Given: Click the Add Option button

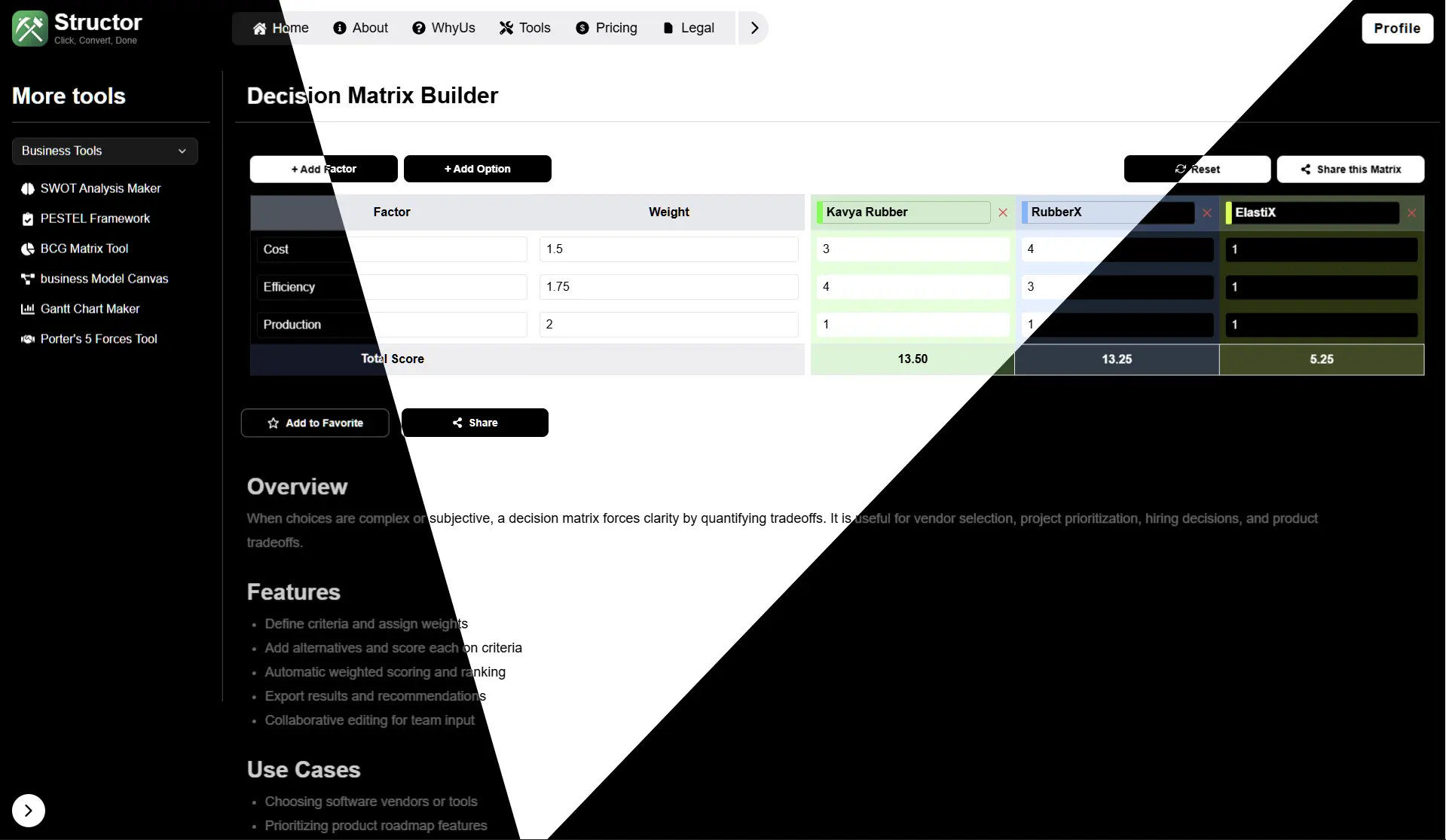Looking at the screenshot, I should [x=477, y=169].
